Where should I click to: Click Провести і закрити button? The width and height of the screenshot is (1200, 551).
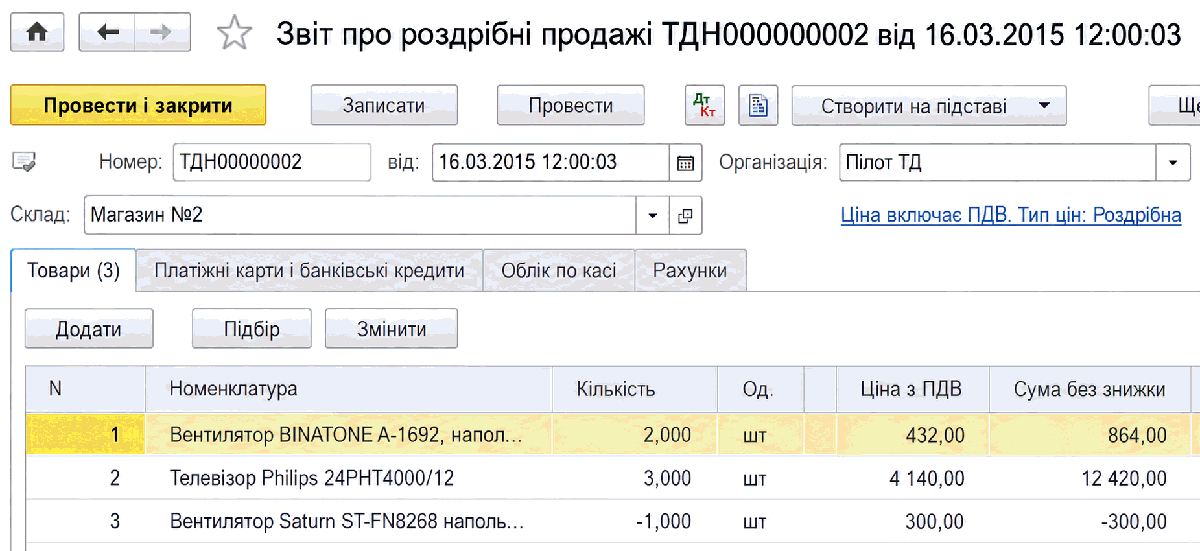(x=138, y=105)
